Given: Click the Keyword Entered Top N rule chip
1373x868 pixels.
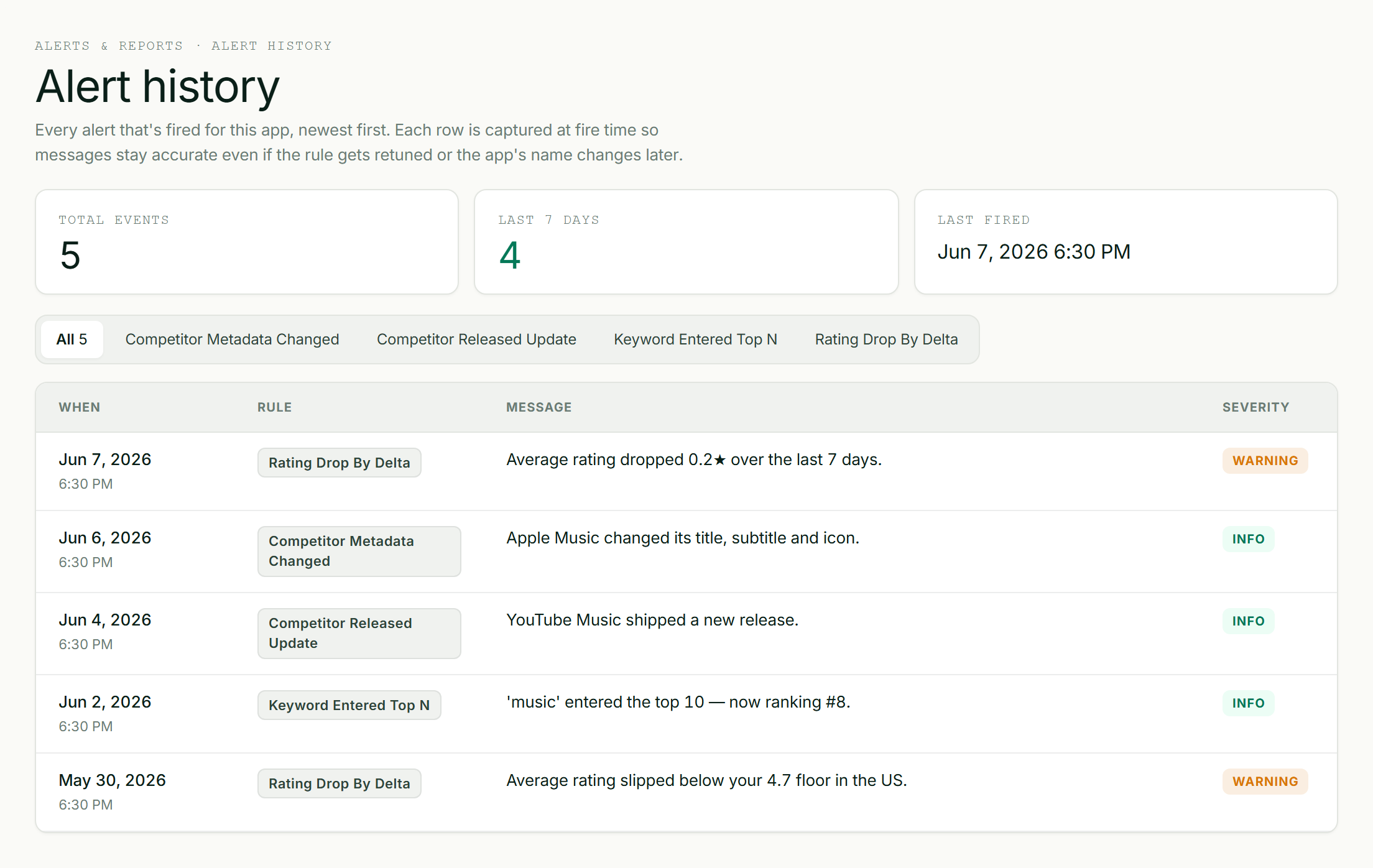Looking at the screenshot, I should pyautogui.click(x=349, y=705).
